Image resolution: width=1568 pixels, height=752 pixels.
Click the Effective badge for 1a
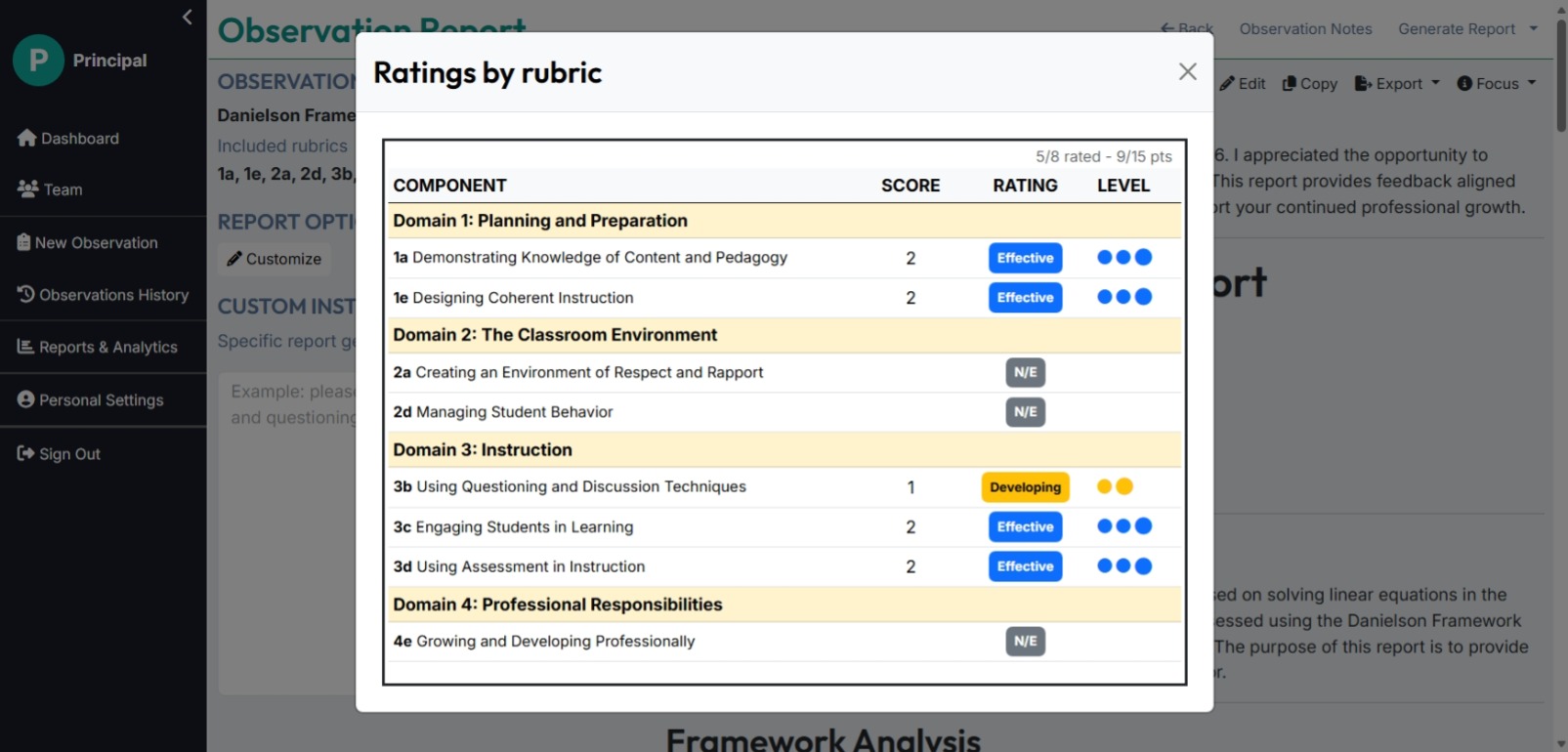coord(1025,258)
